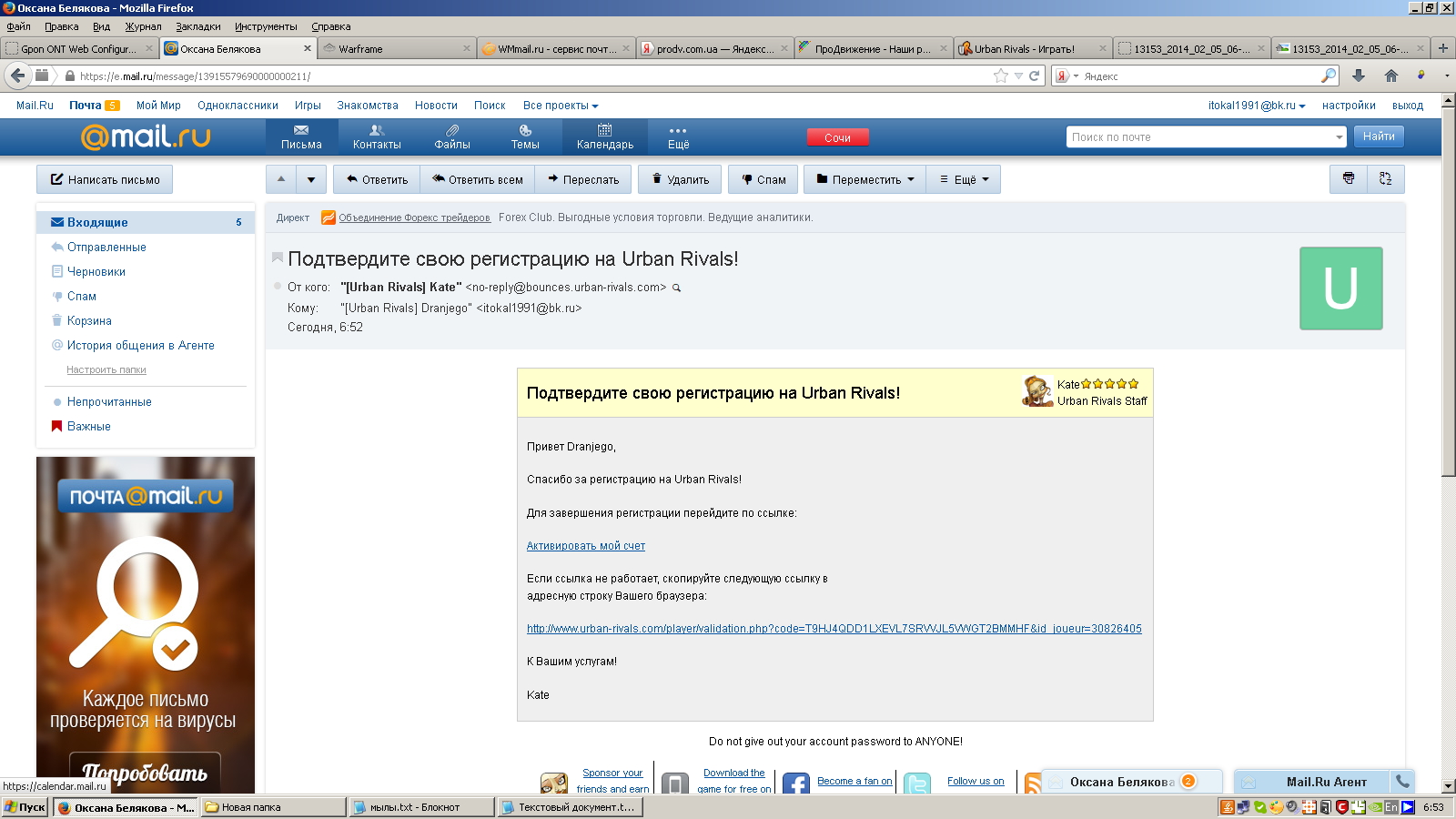The width and height of the screenshot is (1456, 819).
Task: Click Переслать button
Action: pyautogui.click(x=583, y=179)
